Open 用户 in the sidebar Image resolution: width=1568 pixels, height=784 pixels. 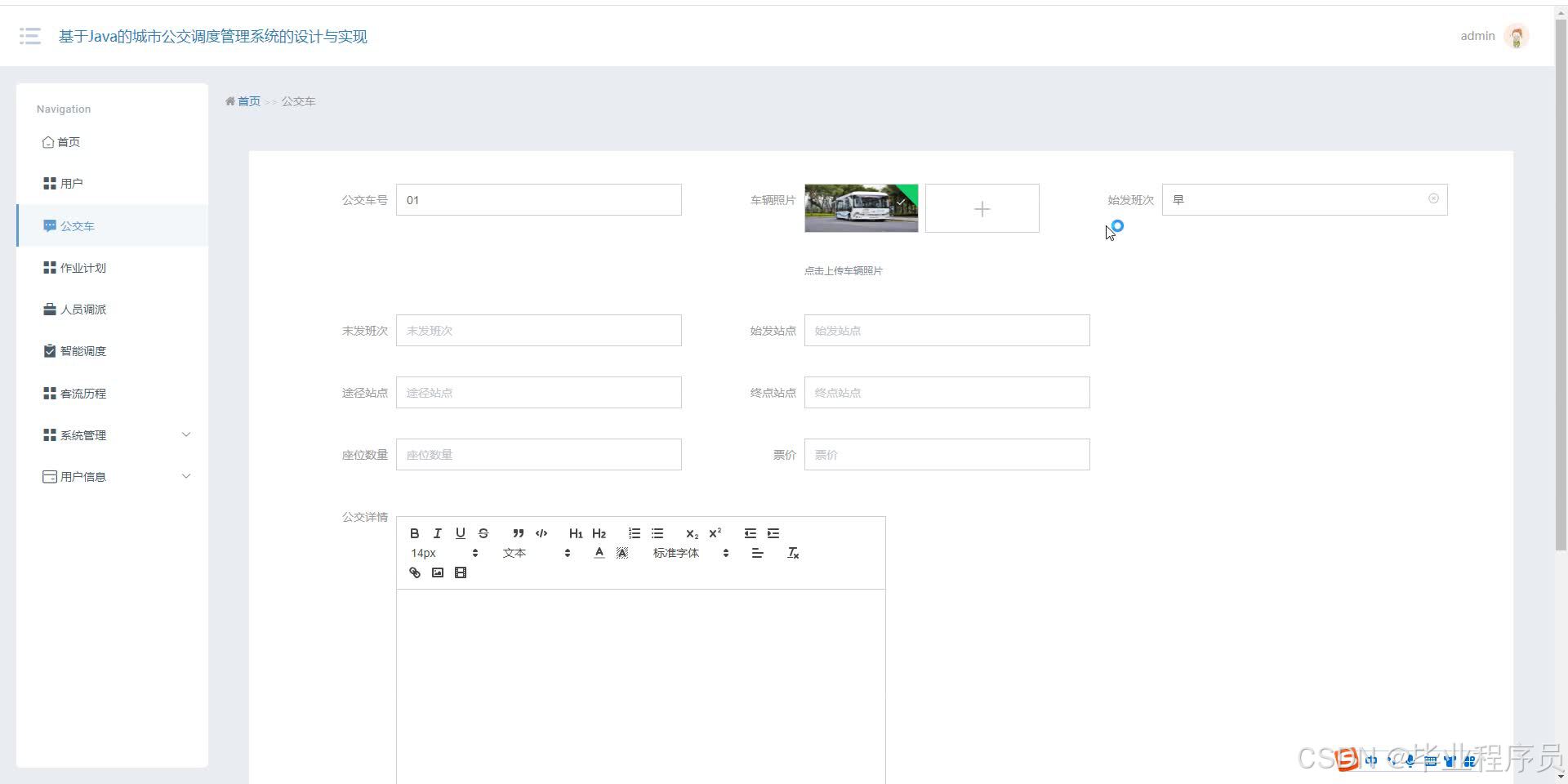pos(112,184)
